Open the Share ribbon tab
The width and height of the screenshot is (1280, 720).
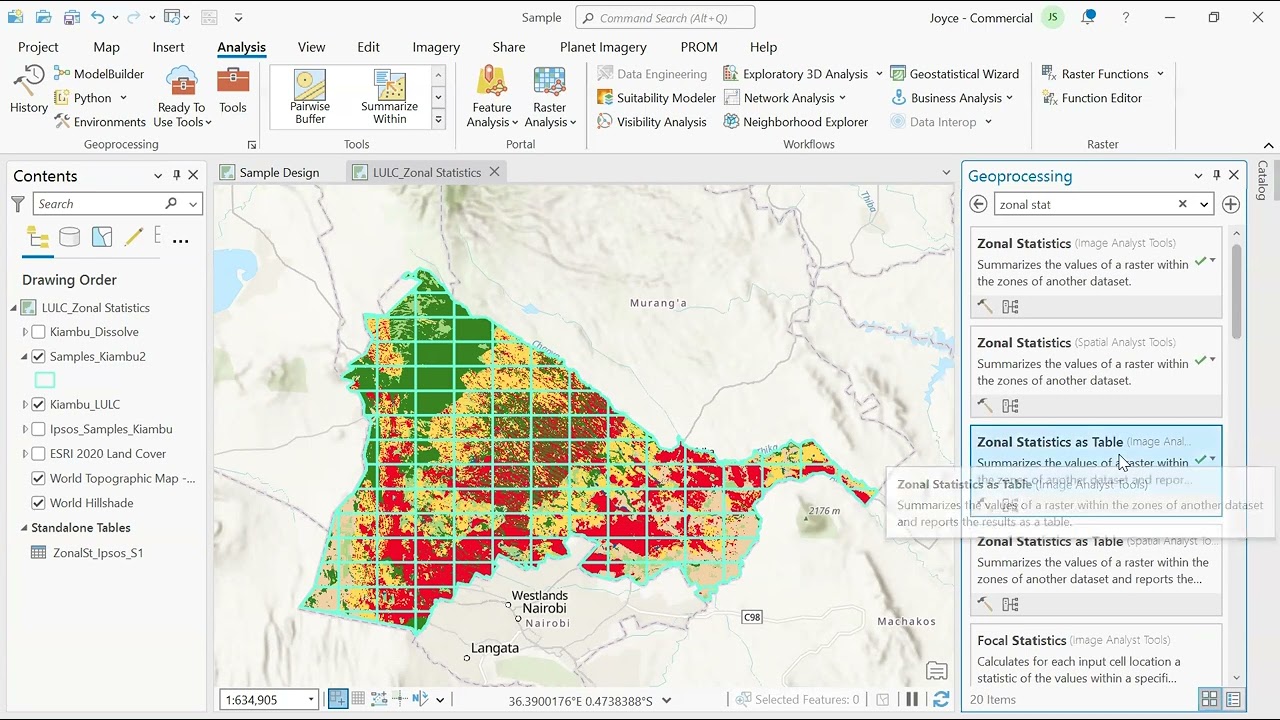click(x=508, y=47)
